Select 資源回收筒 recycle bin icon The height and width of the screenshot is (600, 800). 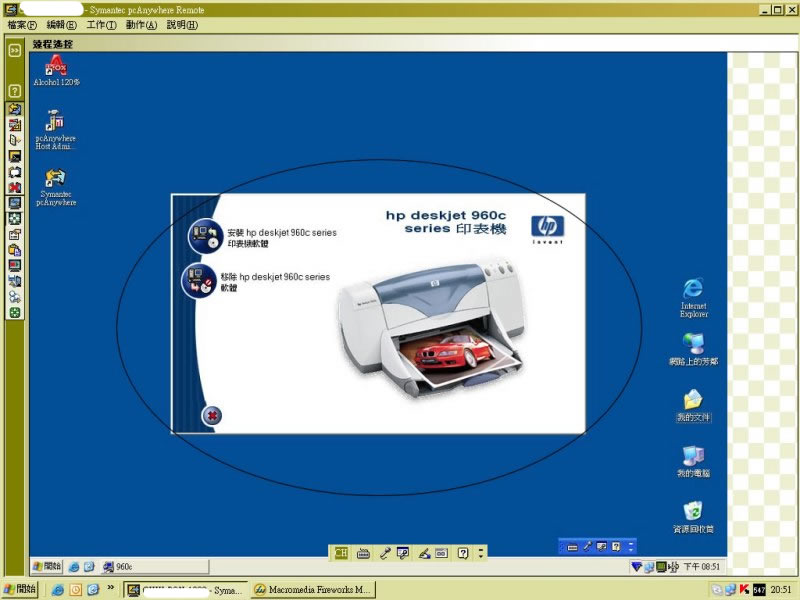pos(693,517)
